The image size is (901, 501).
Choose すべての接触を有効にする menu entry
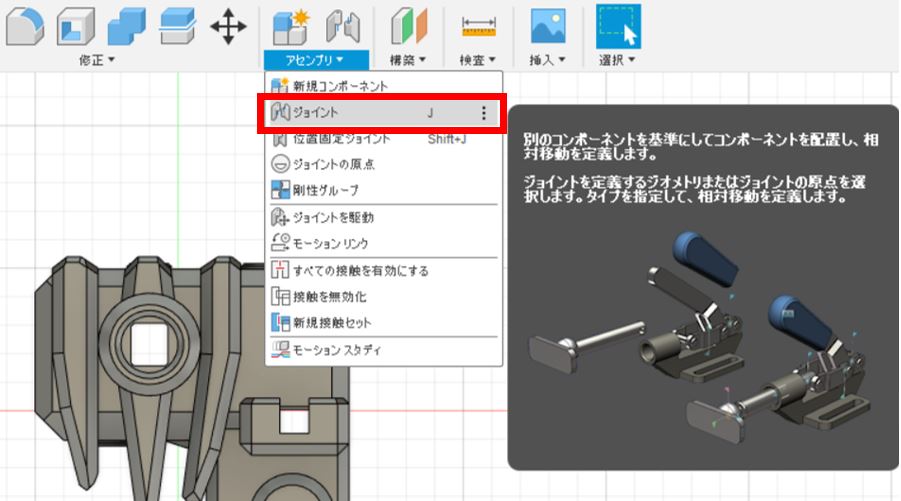coord(383,270)
